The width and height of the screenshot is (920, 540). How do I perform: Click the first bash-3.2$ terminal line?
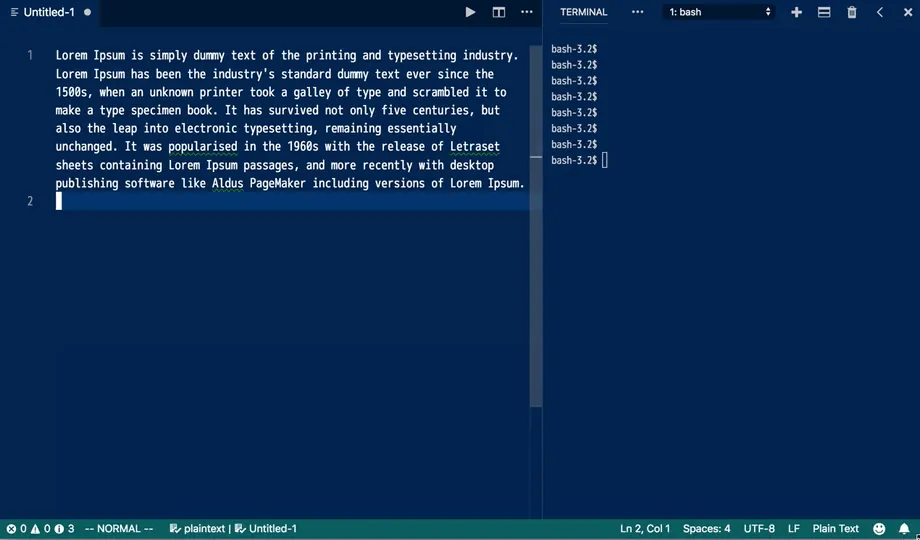click(x=574, y=49)
